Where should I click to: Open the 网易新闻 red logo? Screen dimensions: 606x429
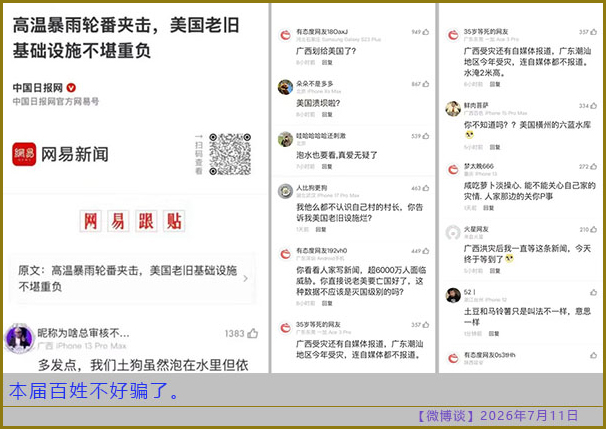24,154
